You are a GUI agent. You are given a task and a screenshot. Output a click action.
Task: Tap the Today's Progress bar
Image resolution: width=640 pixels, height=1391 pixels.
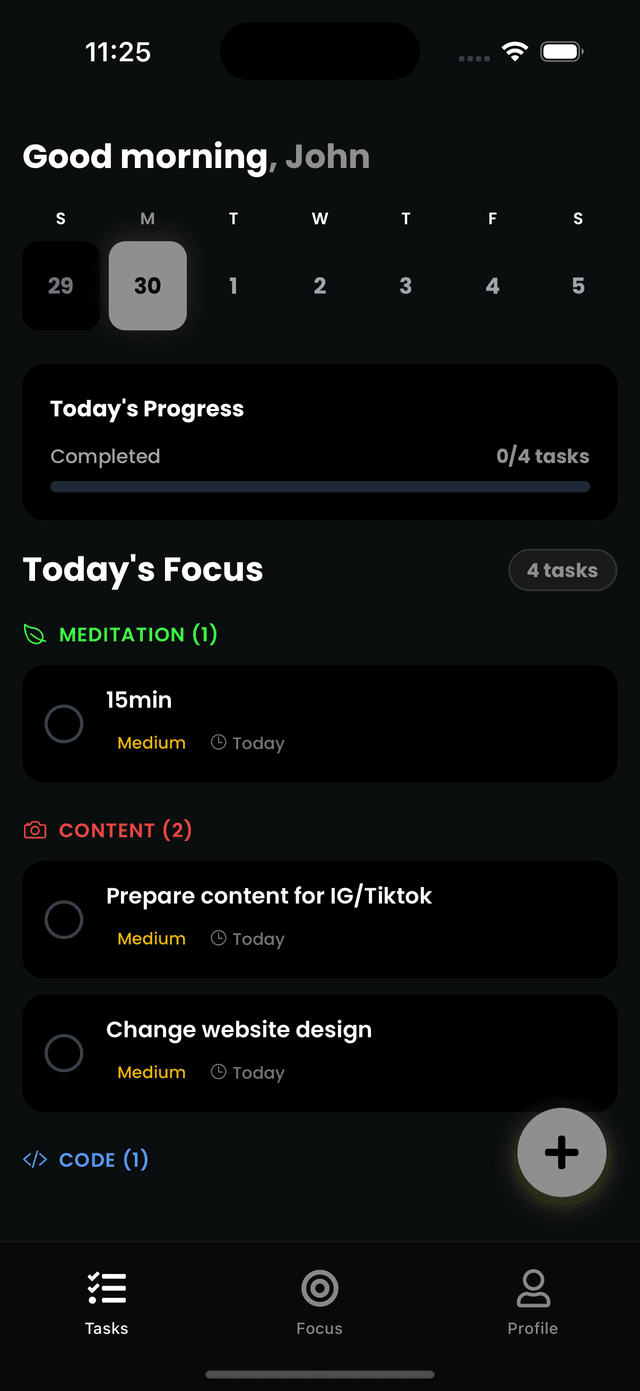(x=319, y=486)
